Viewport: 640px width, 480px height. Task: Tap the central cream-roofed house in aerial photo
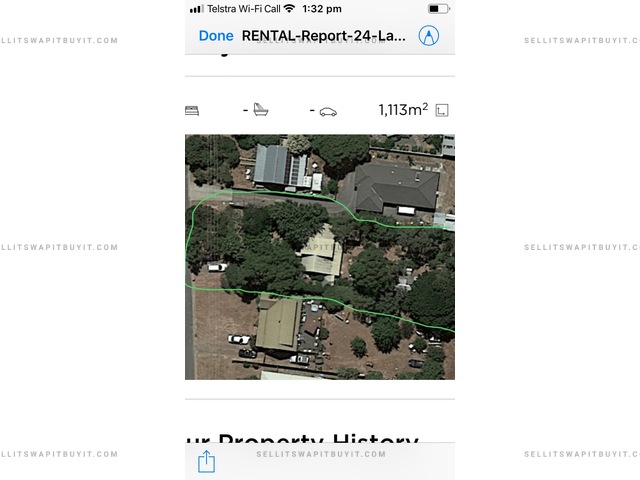pos(320,255)
